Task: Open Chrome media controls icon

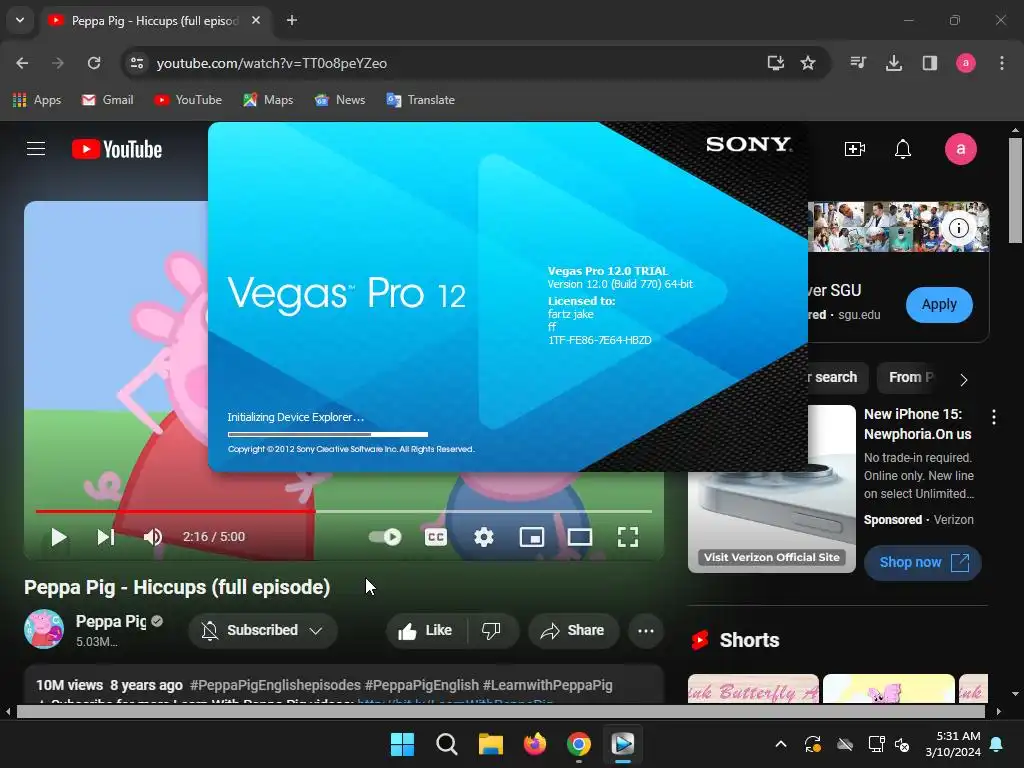Action: point(858,63)
